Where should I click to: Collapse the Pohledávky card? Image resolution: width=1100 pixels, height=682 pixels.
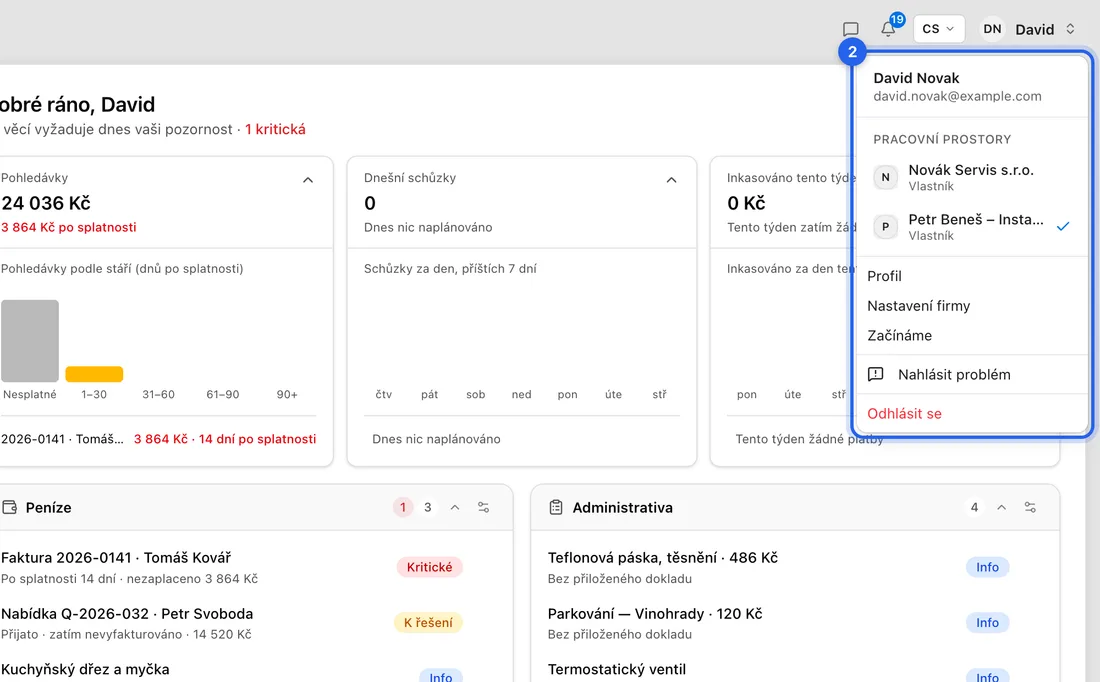[x=308, y=180]
